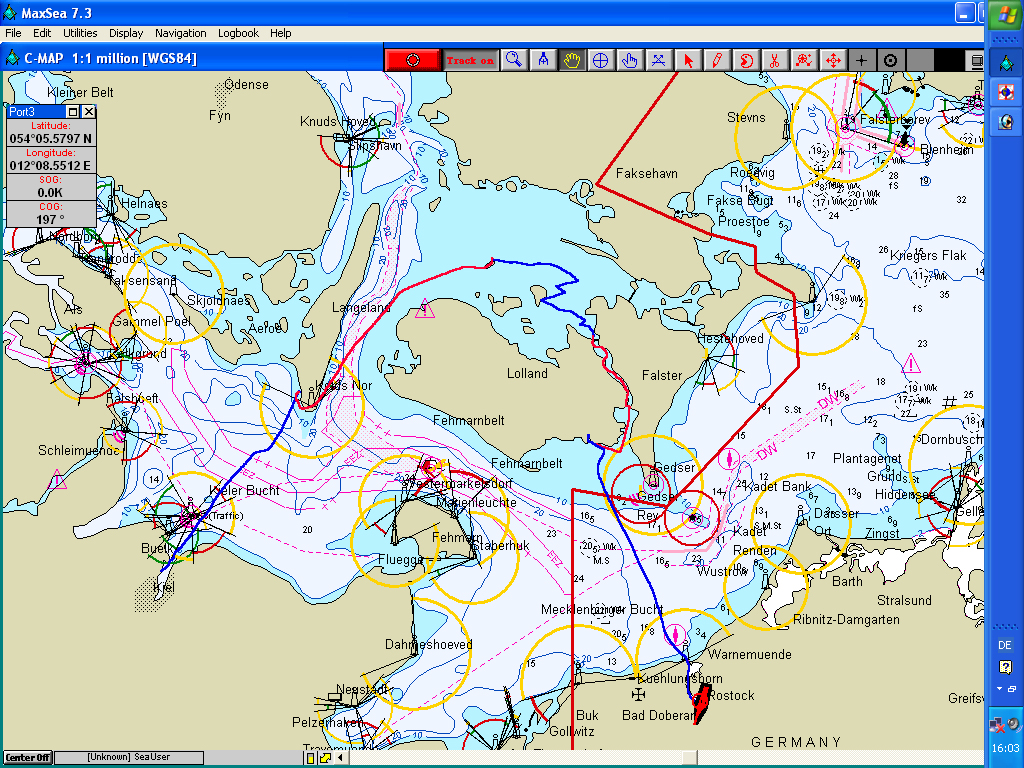Viewport: 1024px width, 768px height.
Task: Select the magnifier zoom tool
Action: [515, 60]
